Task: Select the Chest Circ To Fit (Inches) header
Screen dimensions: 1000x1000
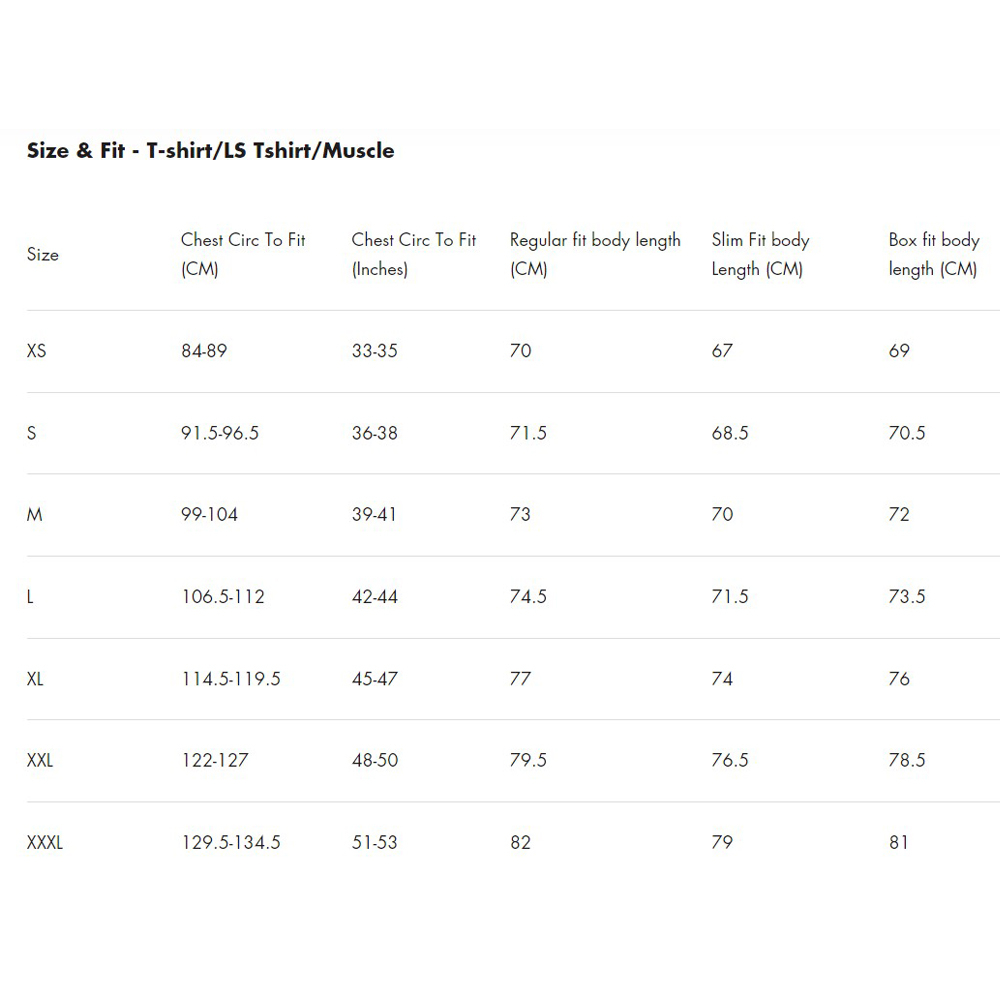Action: (414, 254)
